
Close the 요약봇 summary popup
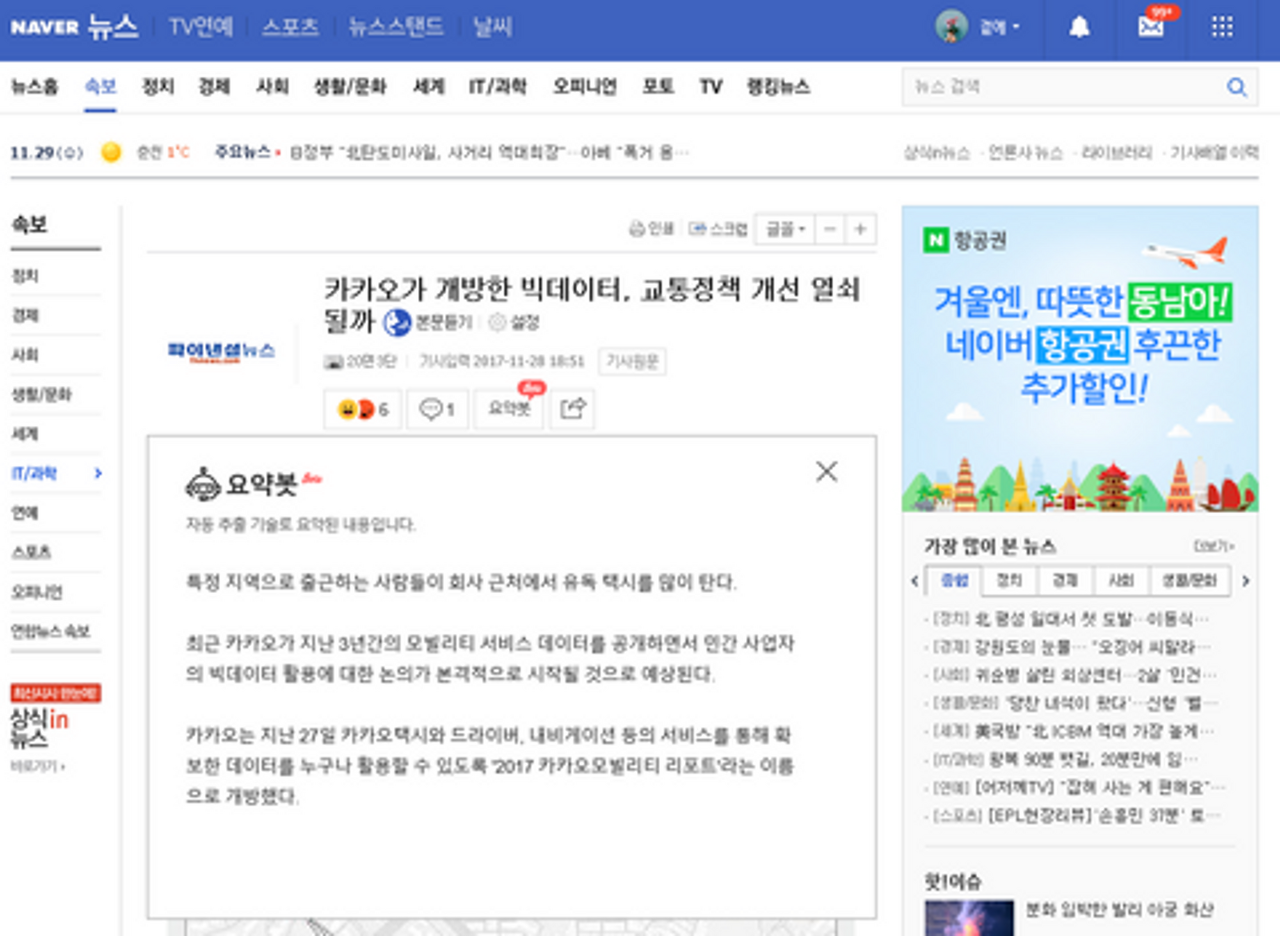tap(826, 471)
